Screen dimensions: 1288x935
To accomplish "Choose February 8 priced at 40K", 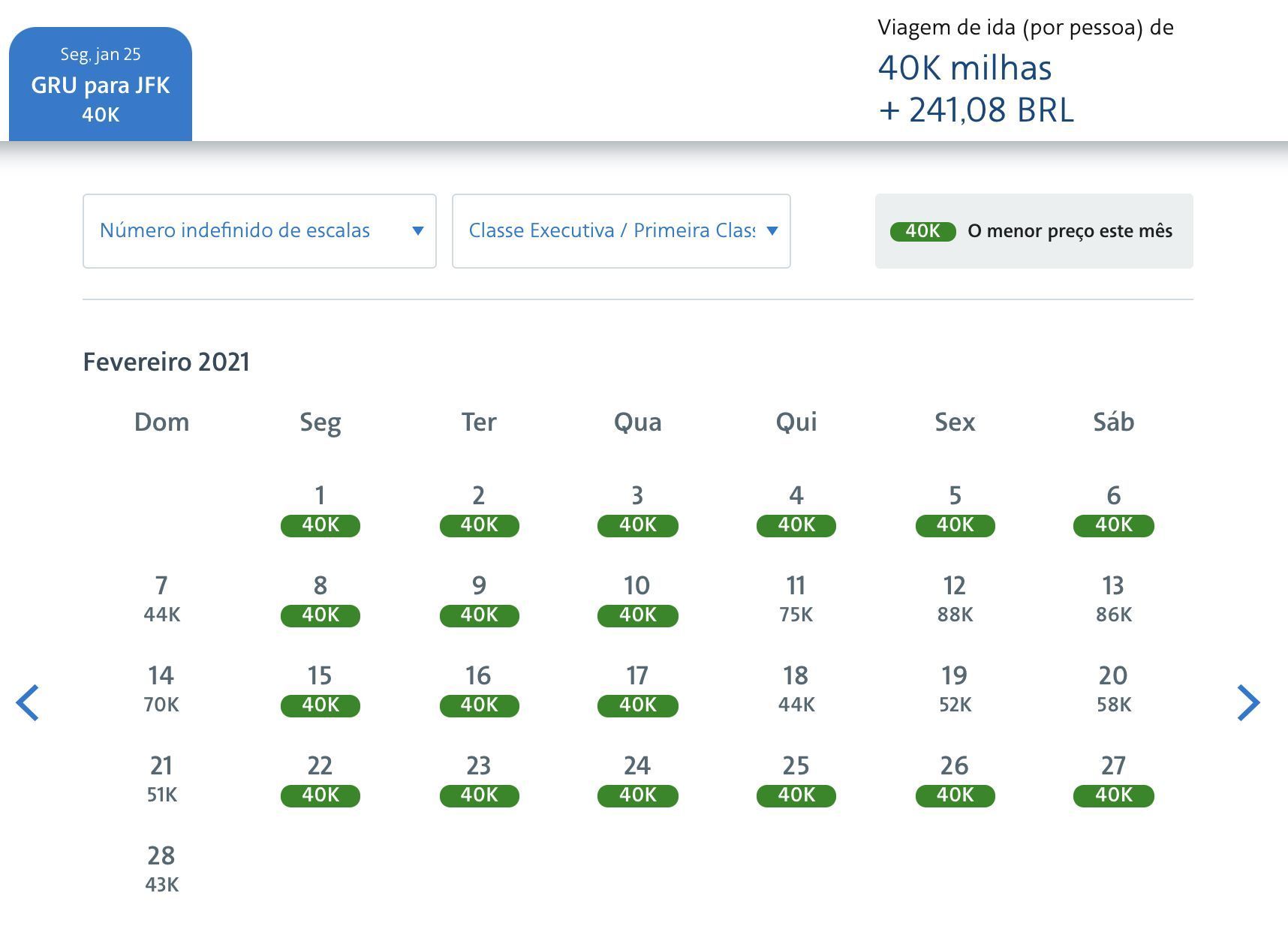I will click(320, 600).
